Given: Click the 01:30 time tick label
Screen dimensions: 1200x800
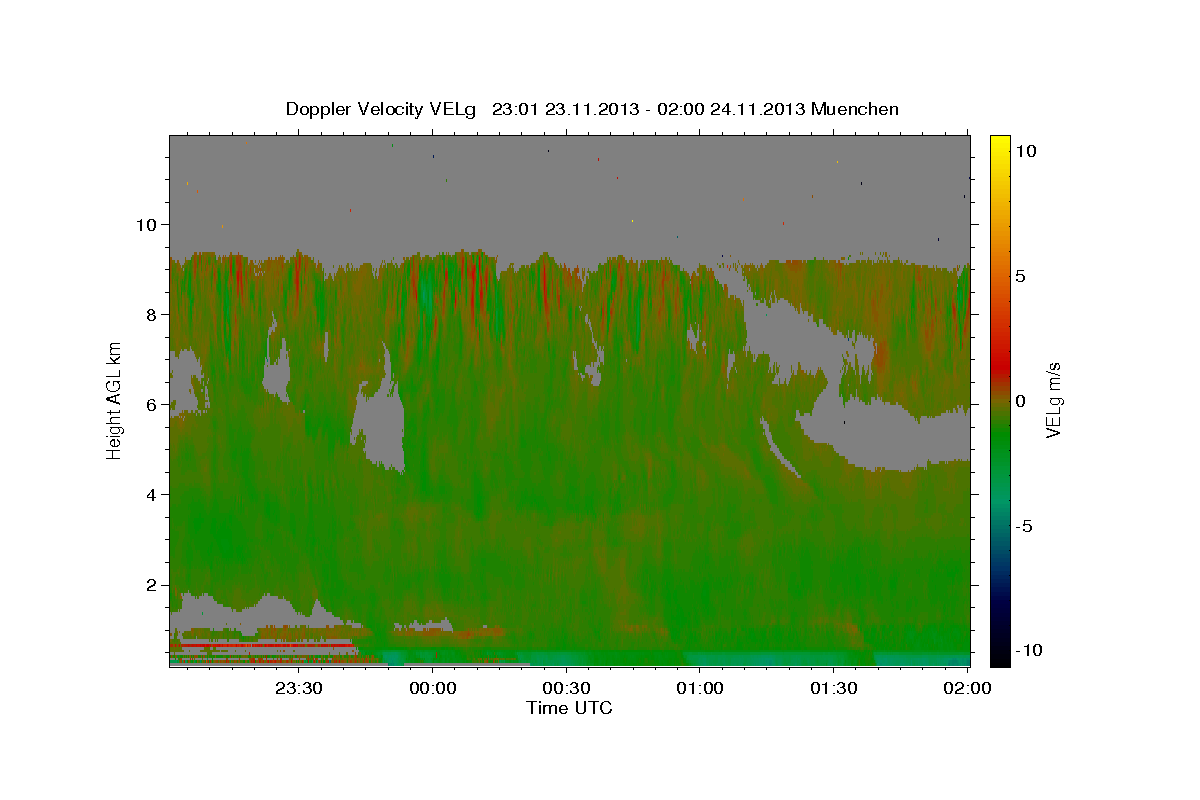Looking at the screenshot, I should [834, 688].
